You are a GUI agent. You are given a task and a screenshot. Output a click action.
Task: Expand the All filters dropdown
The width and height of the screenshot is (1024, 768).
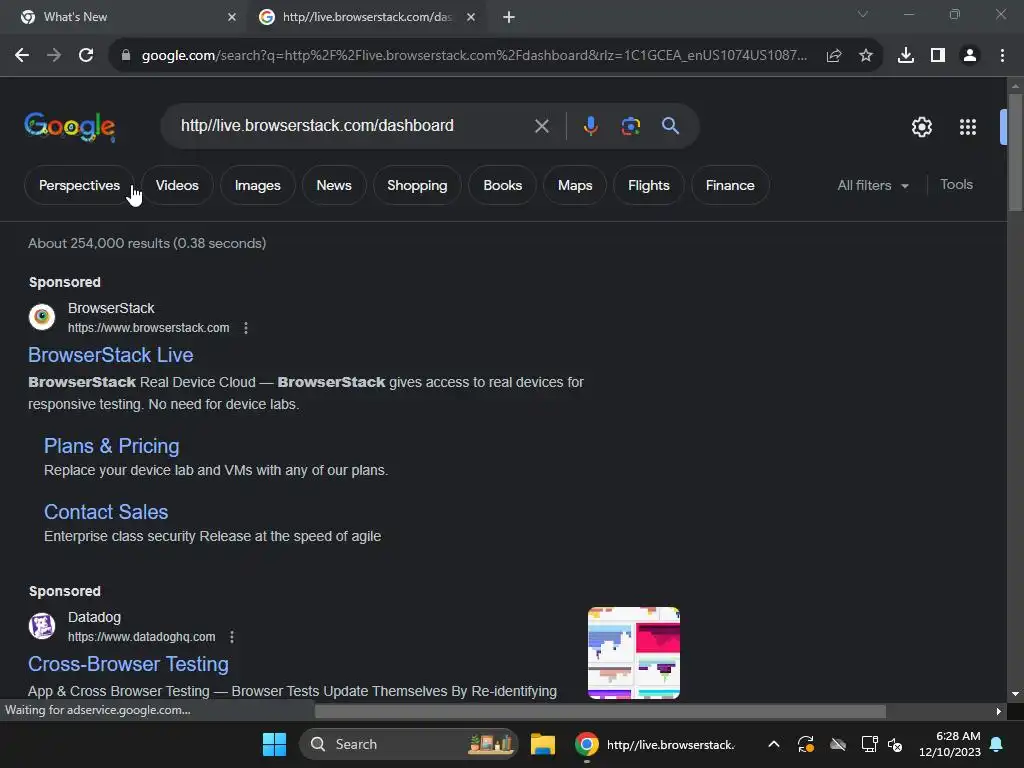(872, 185)
